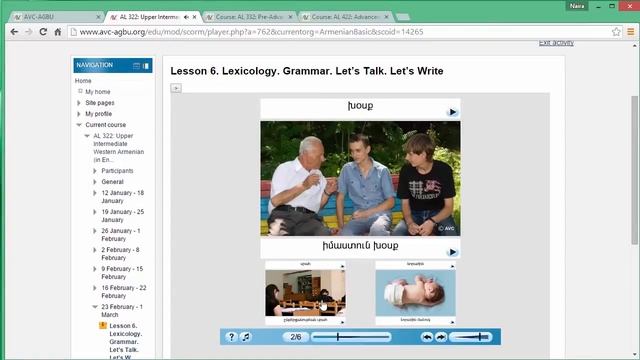Expand the 26 January - 1 February section
Viewport: 640px width, 360px height.
(x=95, y=231)
